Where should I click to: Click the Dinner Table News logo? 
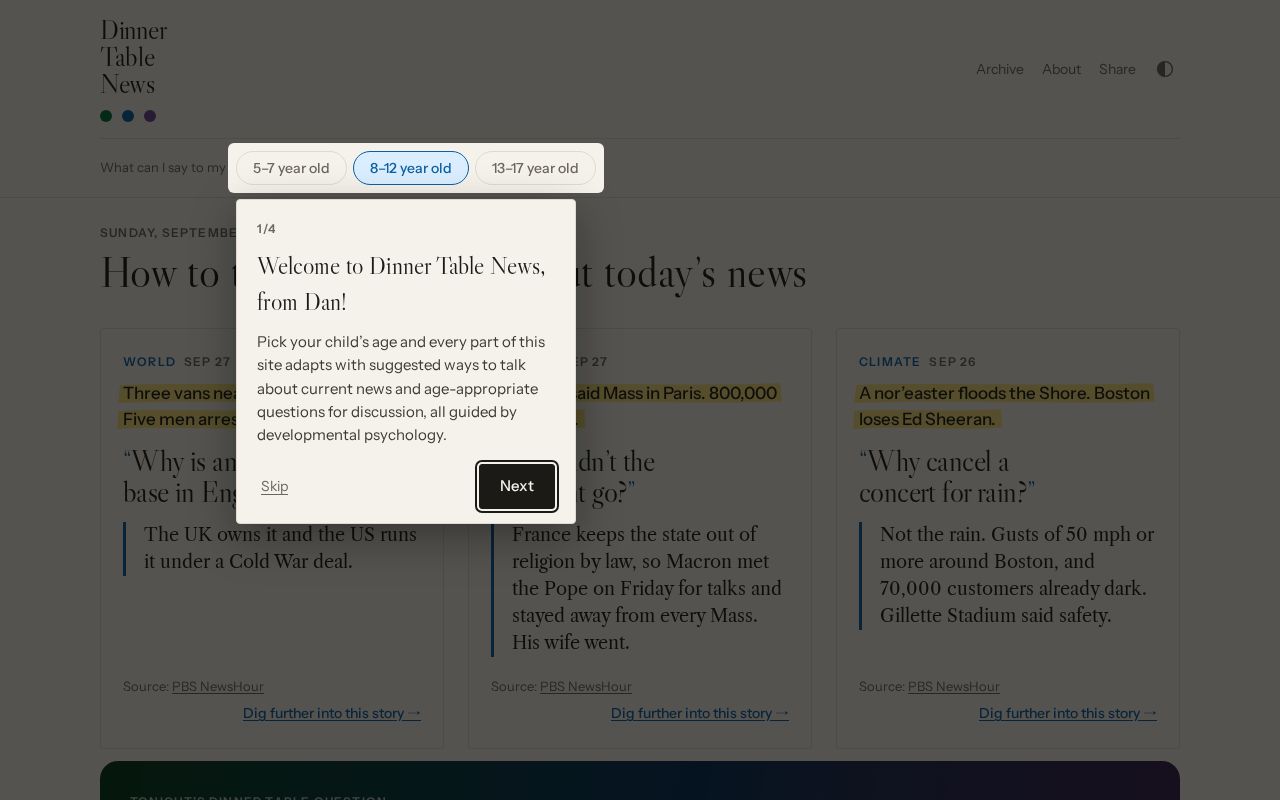pyautogui.click(x=134, y=58)
